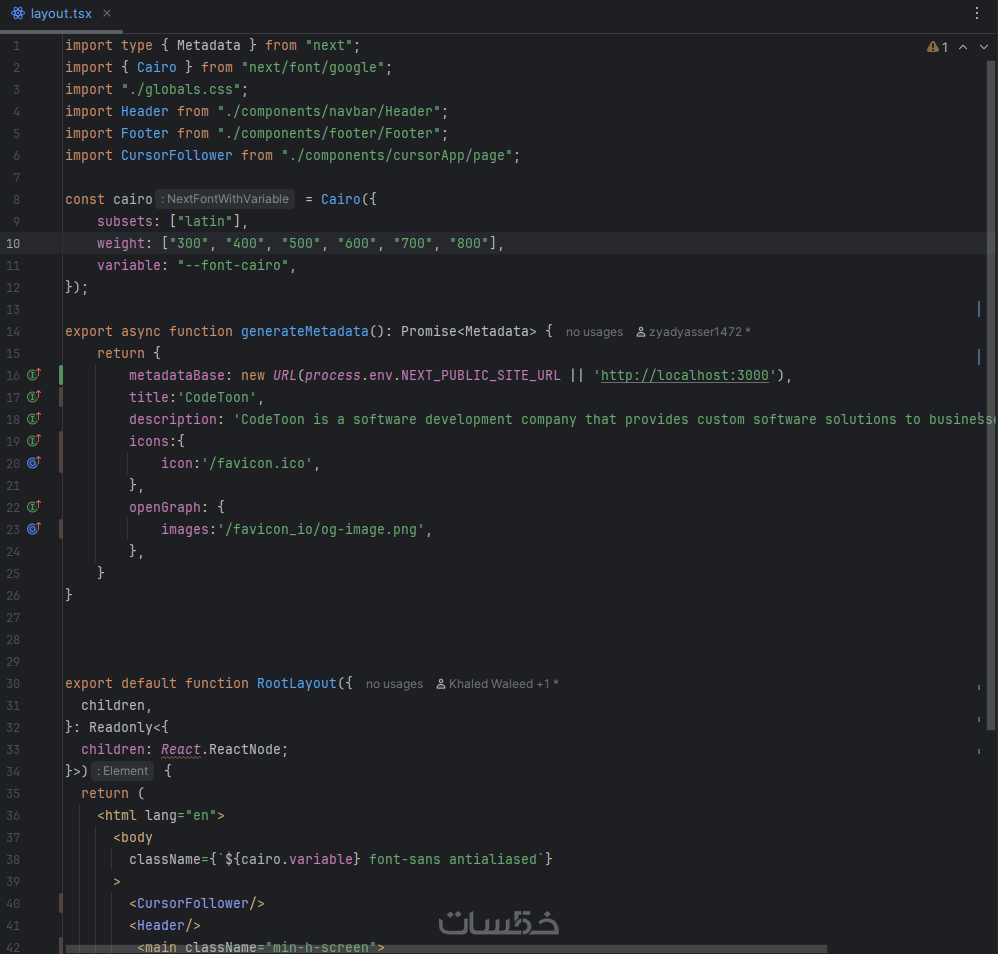998x954 pixels.
Task: Click the openGraph property key
Action: coord(165,507)
